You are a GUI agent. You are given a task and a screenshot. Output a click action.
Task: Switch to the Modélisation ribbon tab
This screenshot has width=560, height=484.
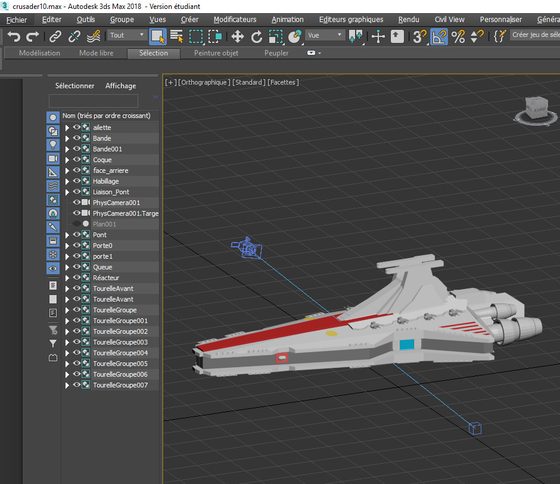40,53
